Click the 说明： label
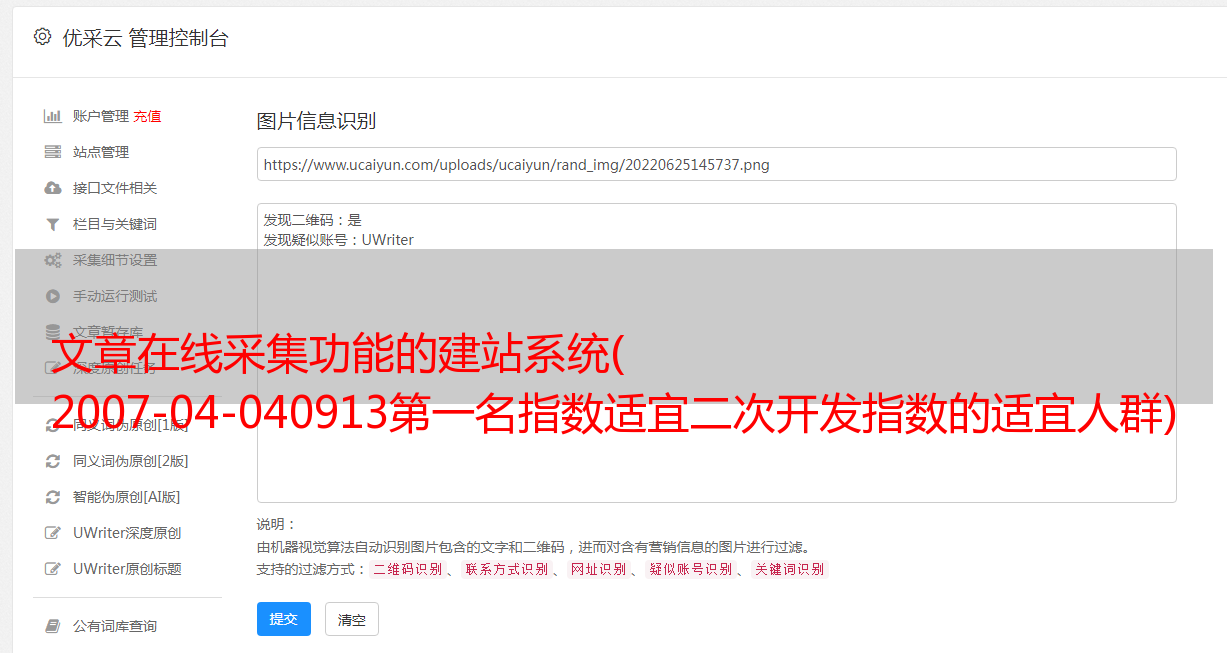The width and height of the screenshot is (1227, 653). click(x=277, y=524)
